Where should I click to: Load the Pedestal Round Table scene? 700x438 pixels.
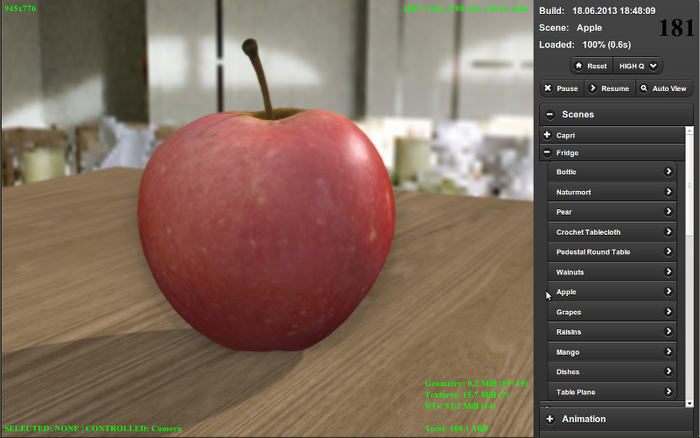pos(612,252)
